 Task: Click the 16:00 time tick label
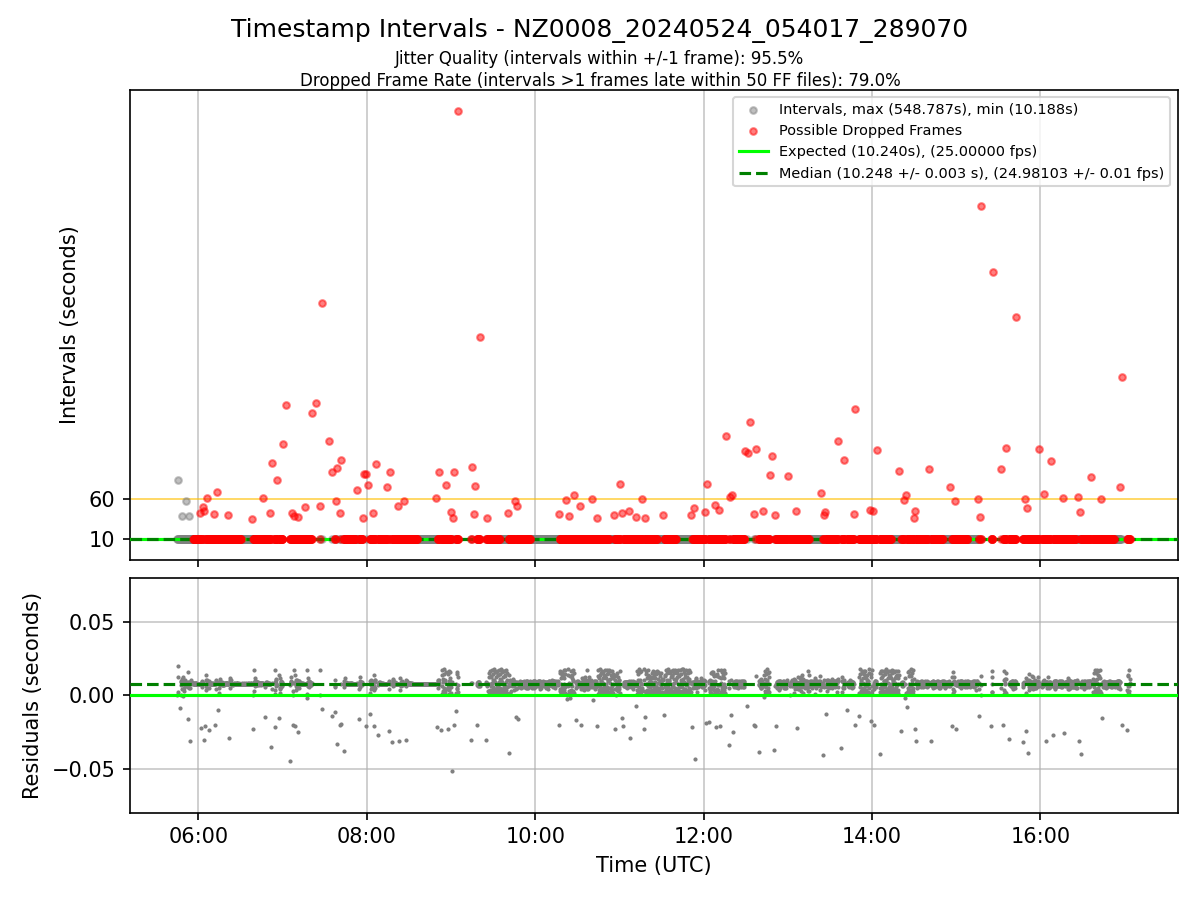[1041, 834]
